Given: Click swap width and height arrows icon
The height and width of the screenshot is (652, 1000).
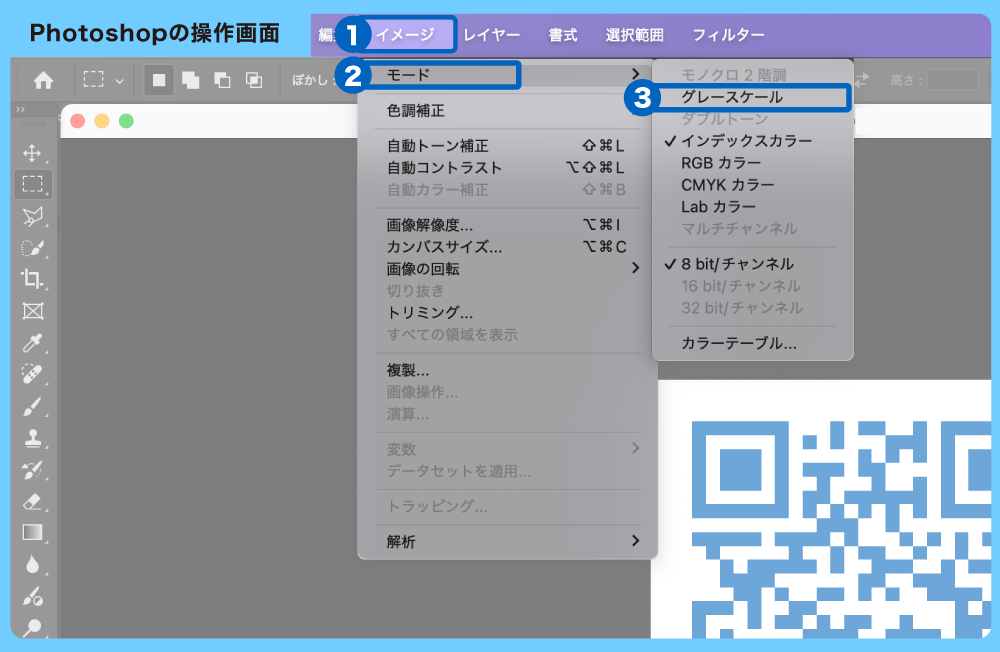Looking at the screenshot, I should coord(862,80).
